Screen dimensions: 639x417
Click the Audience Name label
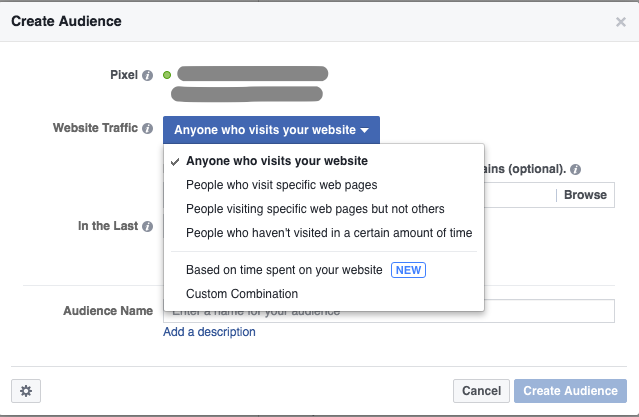click(x=108, y=311)
